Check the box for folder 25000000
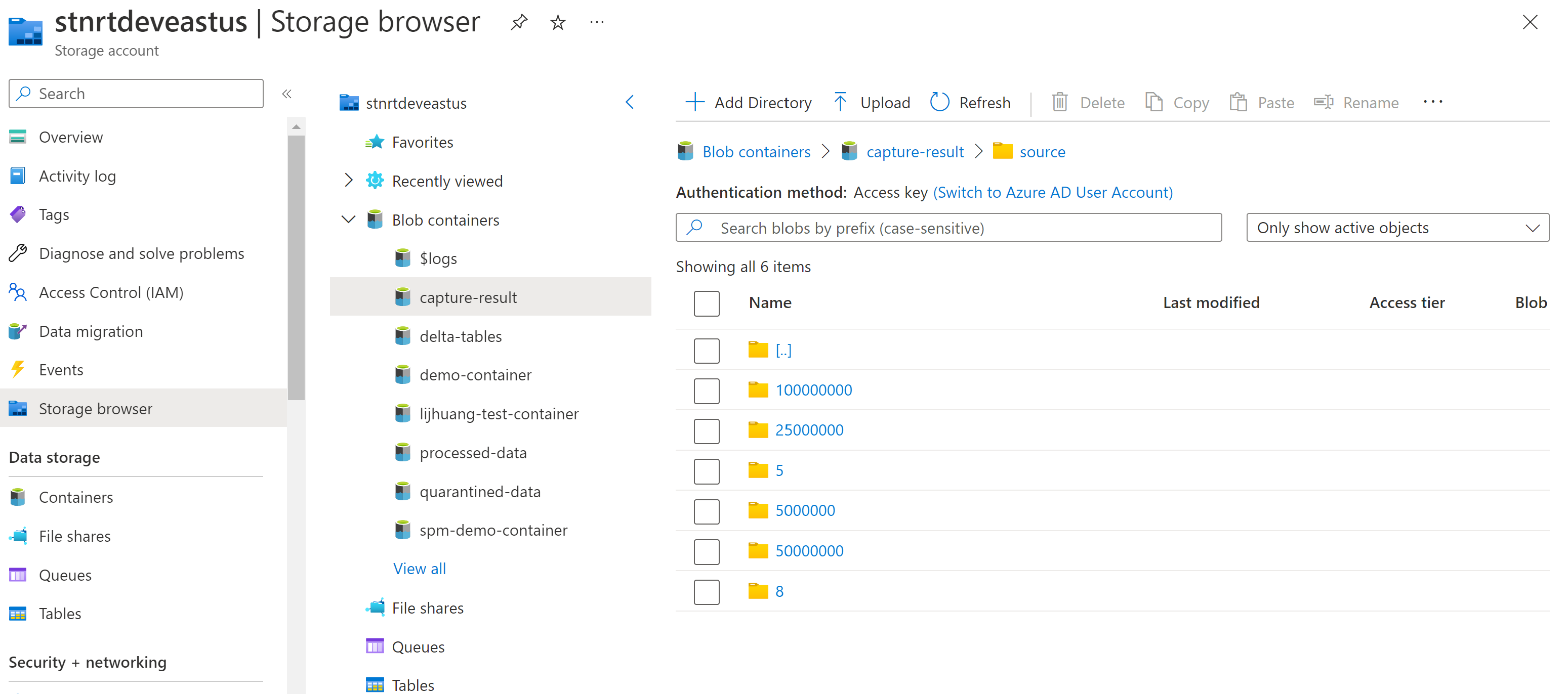The height and width of the screenshot is (694, 1568). click(x=706, y=430)
